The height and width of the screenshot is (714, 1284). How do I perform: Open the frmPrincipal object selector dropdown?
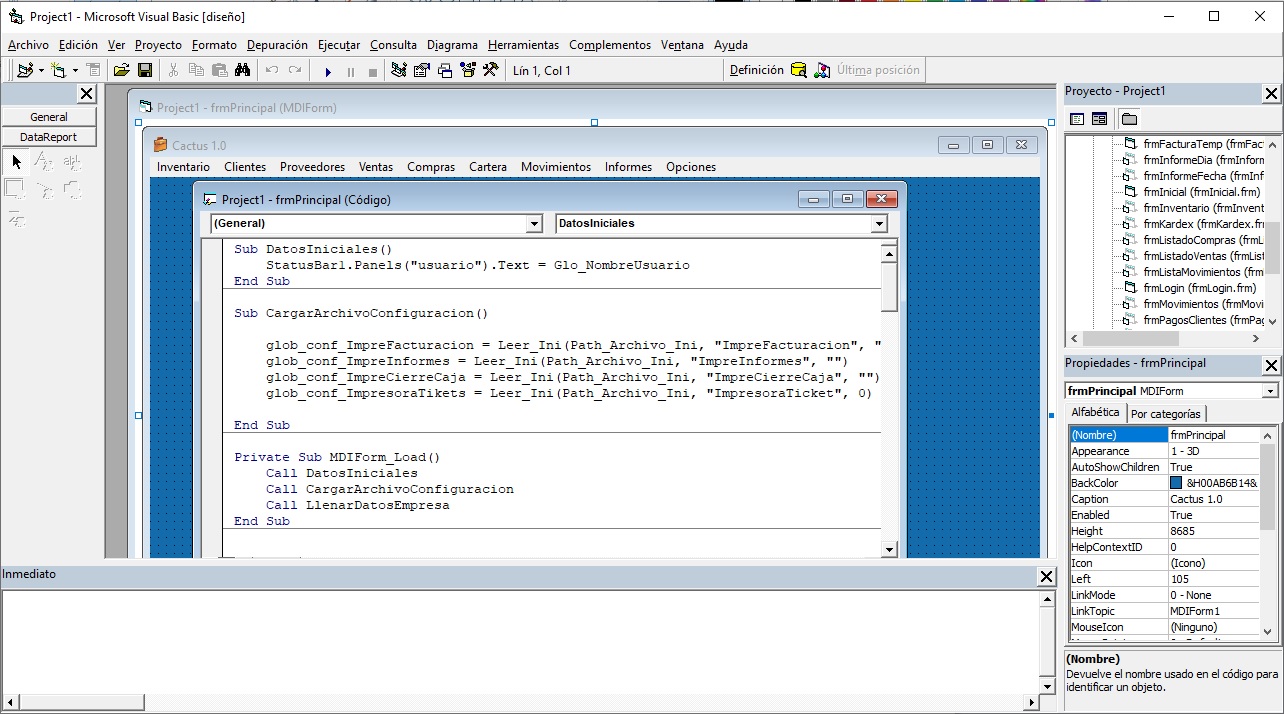pos(1270,391)
